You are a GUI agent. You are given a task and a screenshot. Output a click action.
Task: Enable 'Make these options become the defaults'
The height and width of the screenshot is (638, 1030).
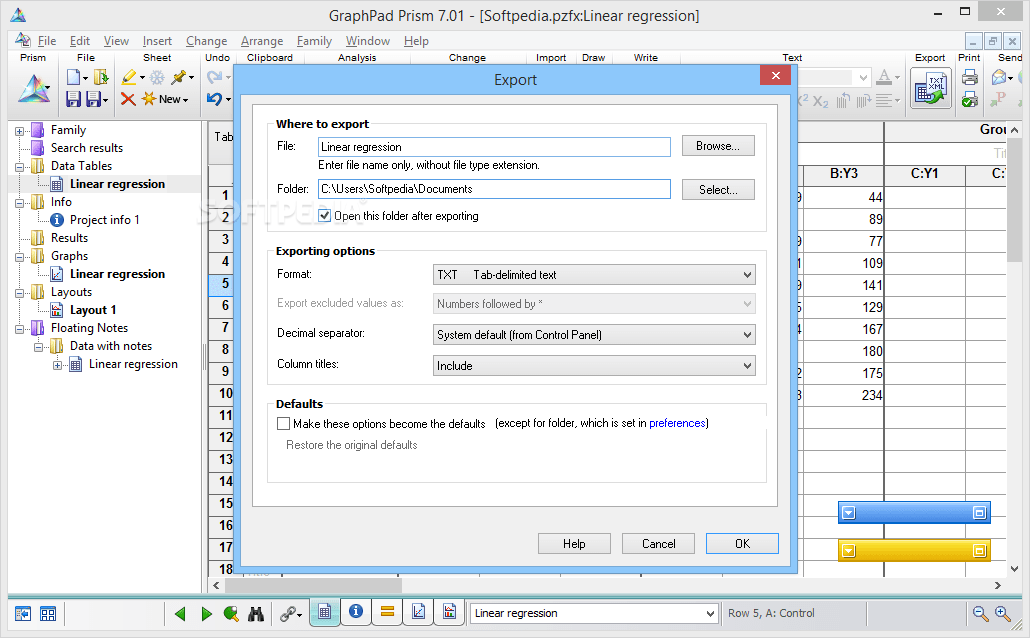click(283, 423)
